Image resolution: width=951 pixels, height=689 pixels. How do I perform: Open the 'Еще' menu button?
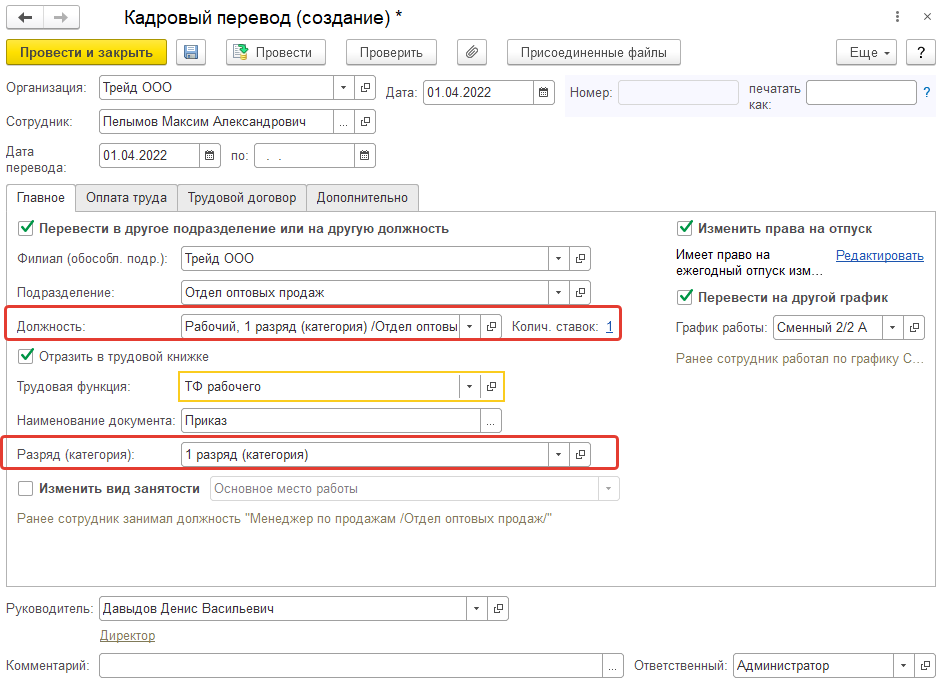point(866,53)
